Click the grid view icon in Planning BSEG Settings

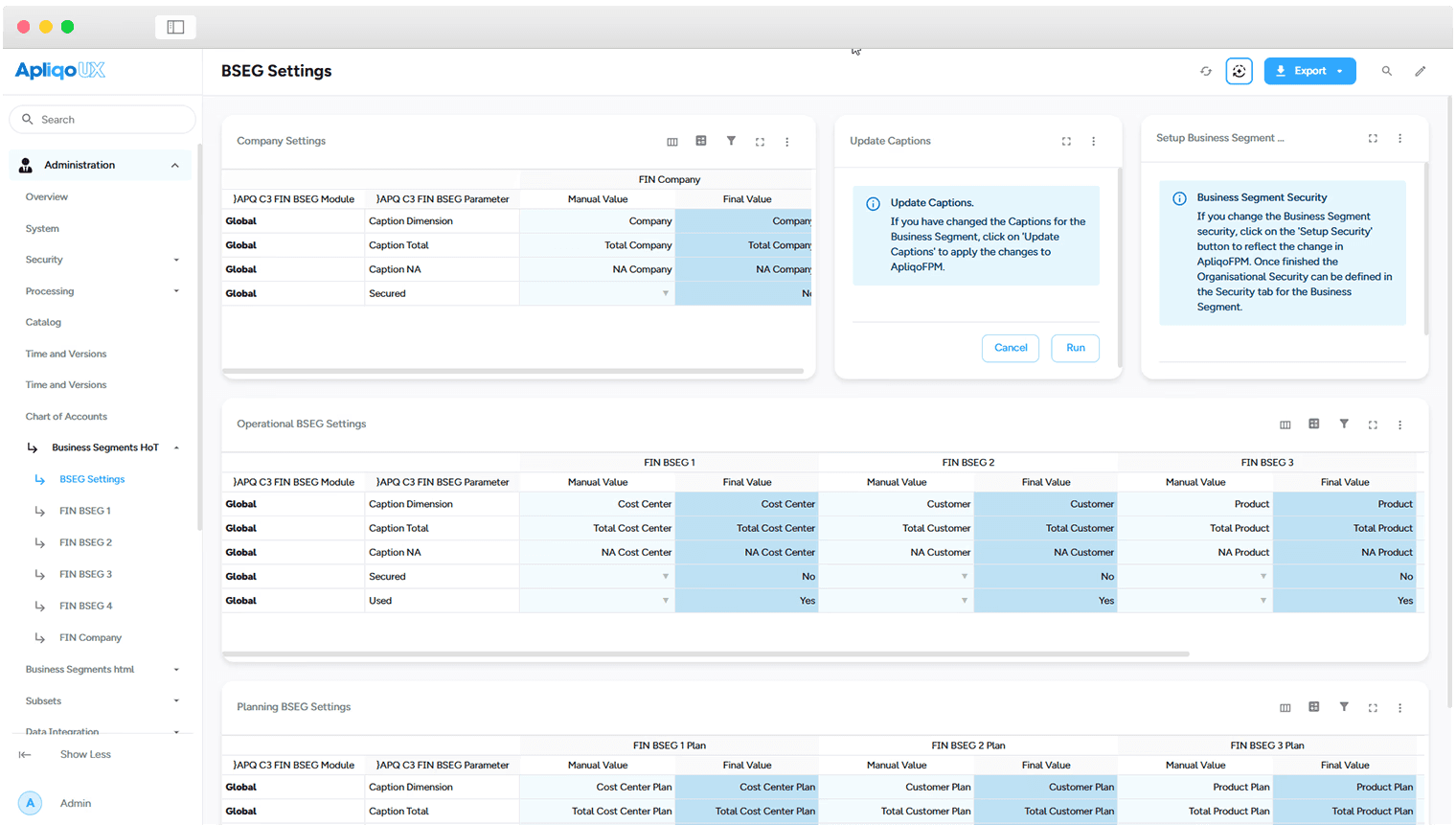click(x=1314, y=707)
